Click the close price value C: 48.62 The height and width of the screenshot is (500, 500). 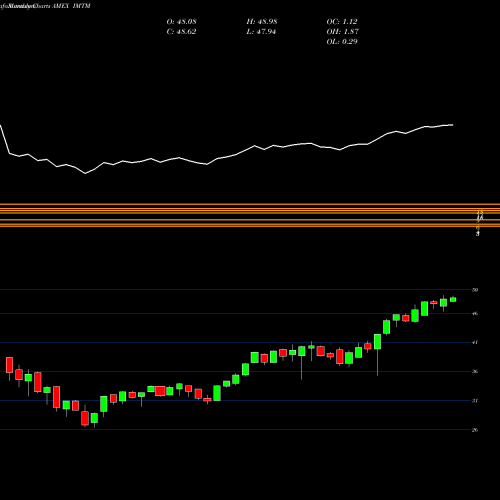(181, 32)
